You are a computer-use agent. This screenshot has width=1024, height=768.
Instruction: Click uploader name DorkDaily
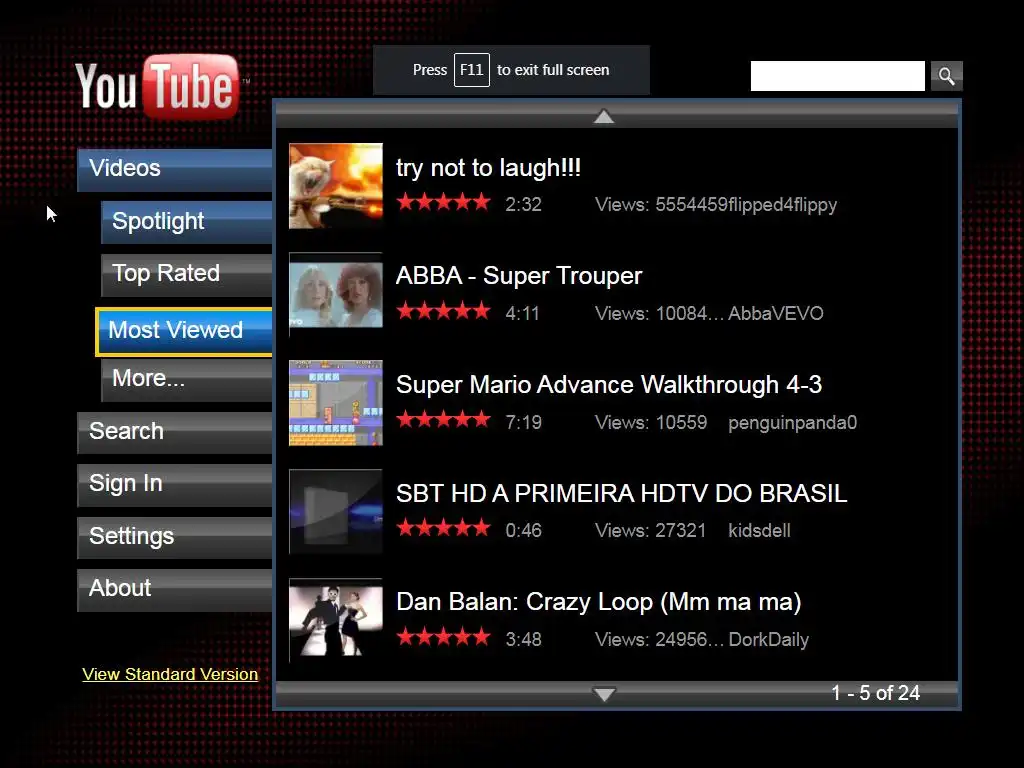pyautogui.click(x=769, y=639)
